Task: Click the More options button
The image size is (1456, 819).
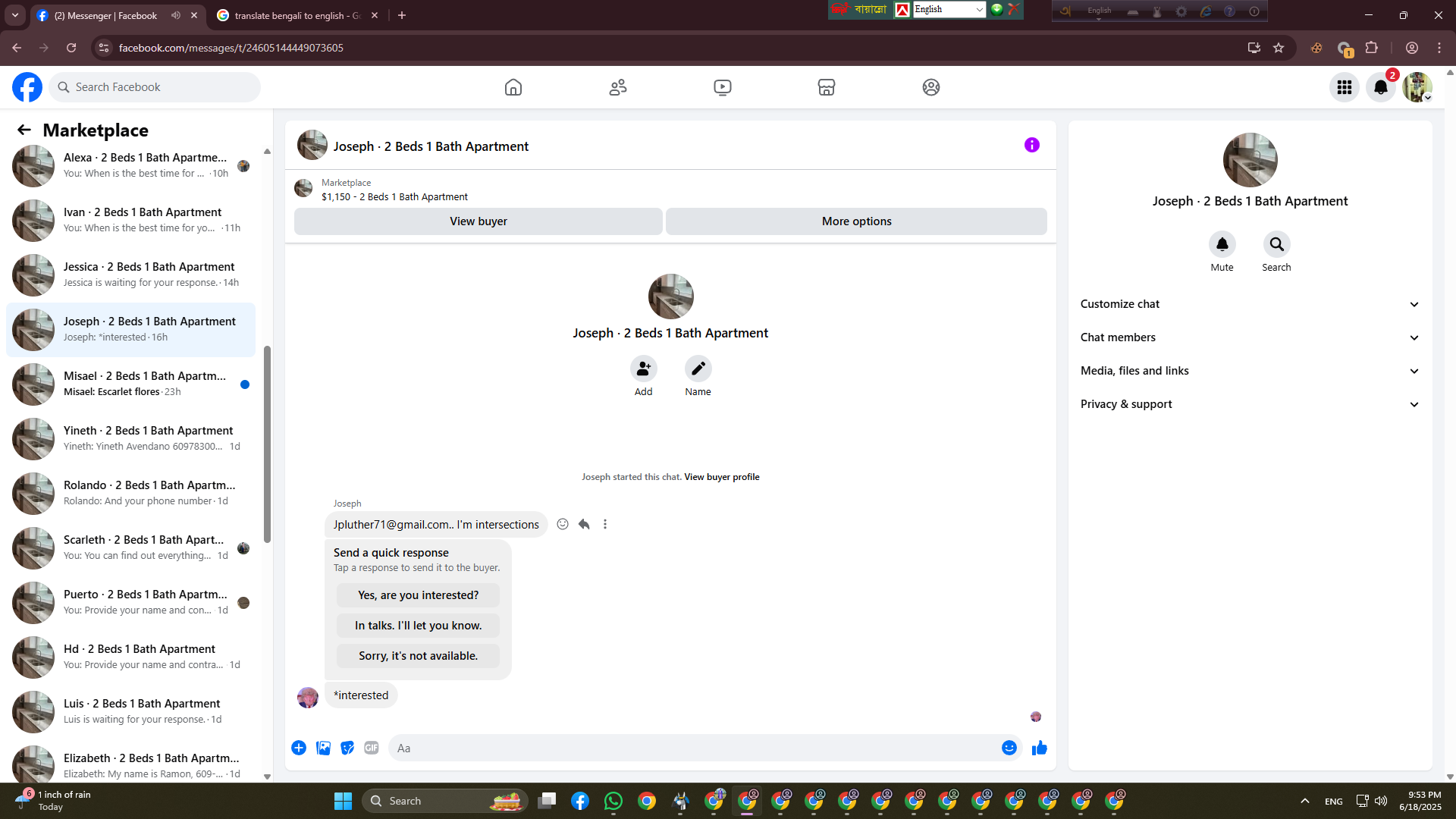Action: [x=856, y=221]
